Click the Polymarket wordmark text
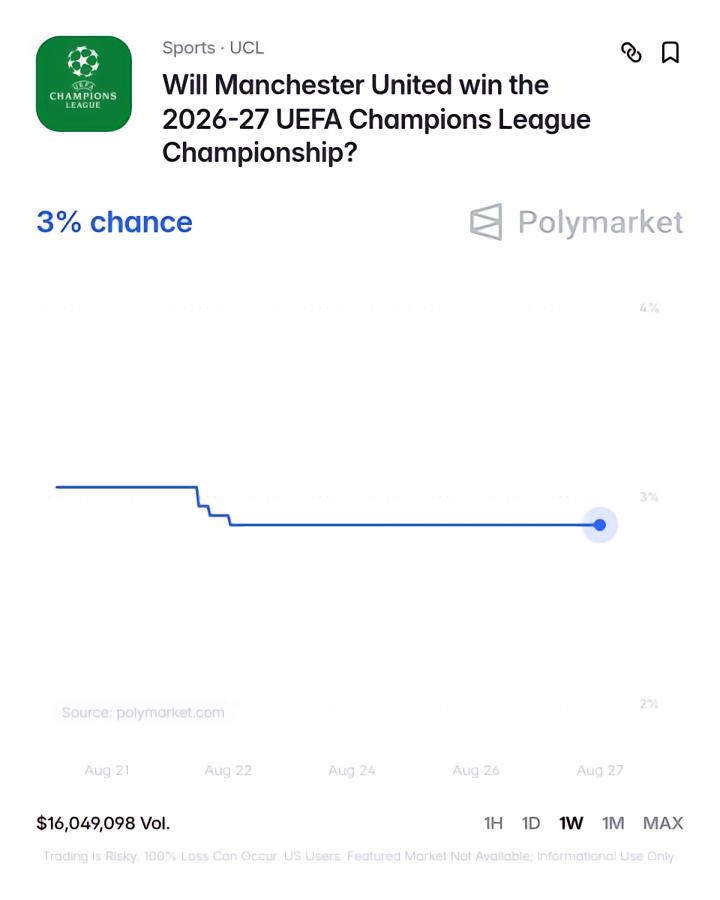 click(601, 223)
